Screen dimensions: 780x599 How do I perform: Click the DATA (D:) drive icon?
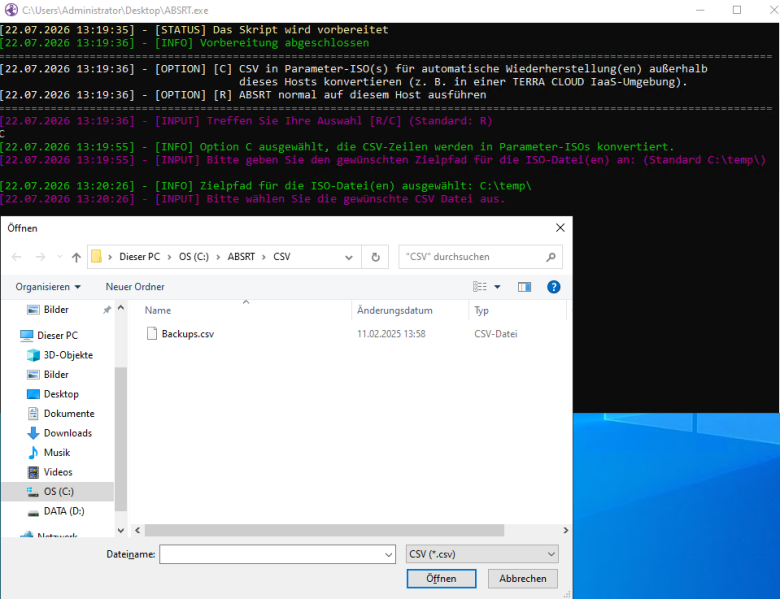pos(33,512)
